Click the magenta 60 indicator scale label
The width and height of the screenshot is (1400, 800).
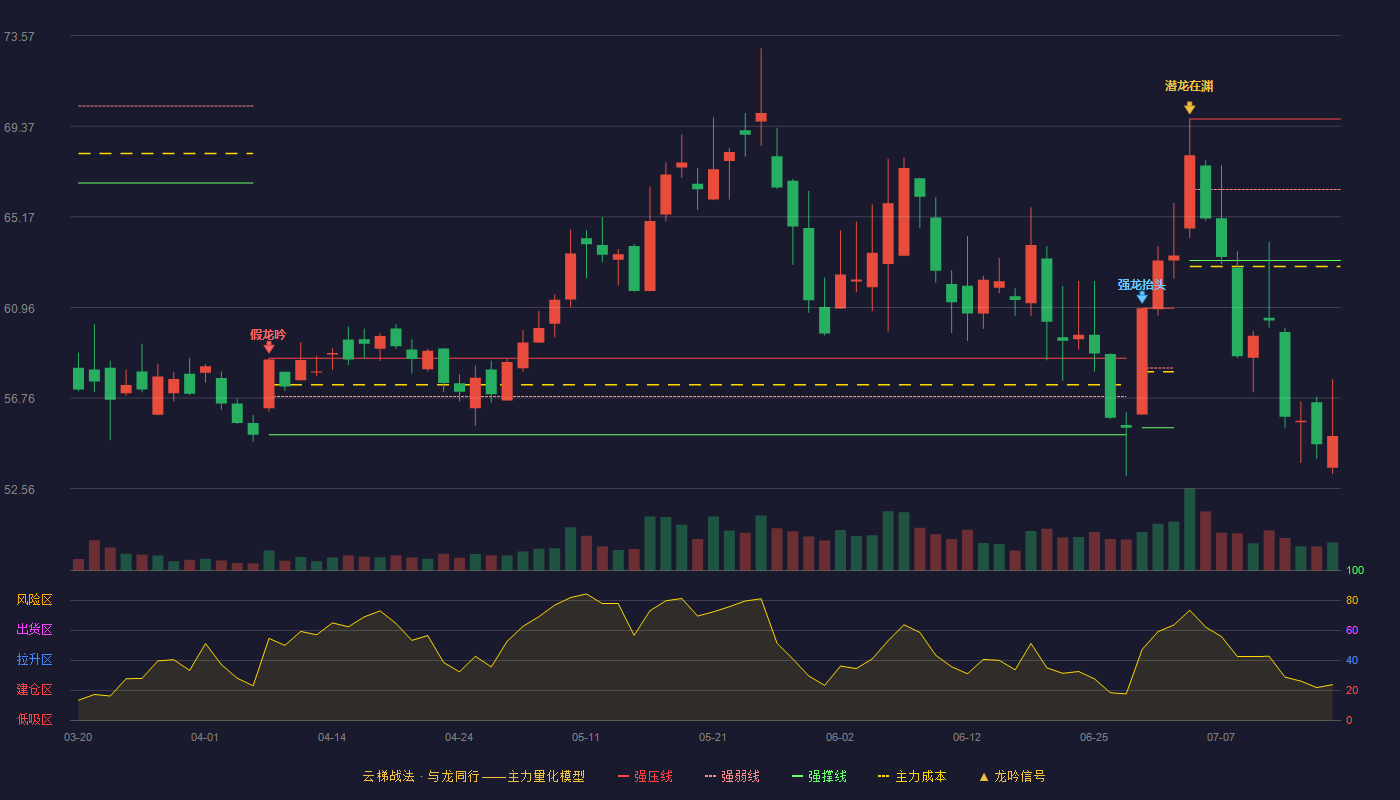point(1352,630)
